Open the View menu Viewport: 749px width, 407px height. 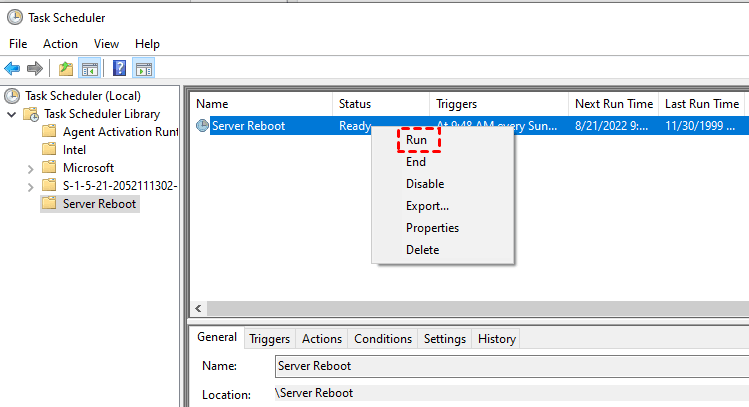pos(106,44)
